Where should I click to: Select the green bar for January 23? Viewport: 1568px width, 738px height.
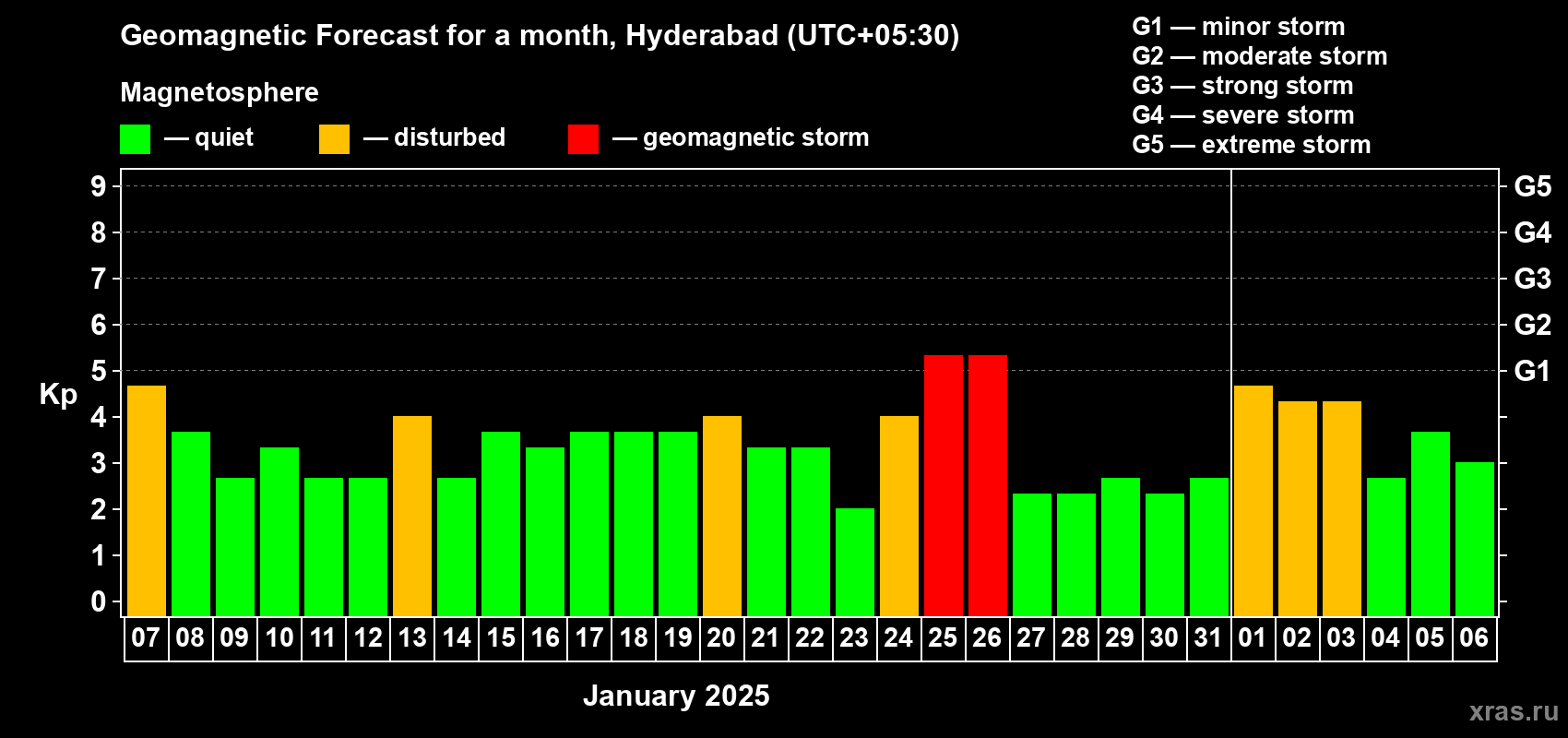coord(855,563)
